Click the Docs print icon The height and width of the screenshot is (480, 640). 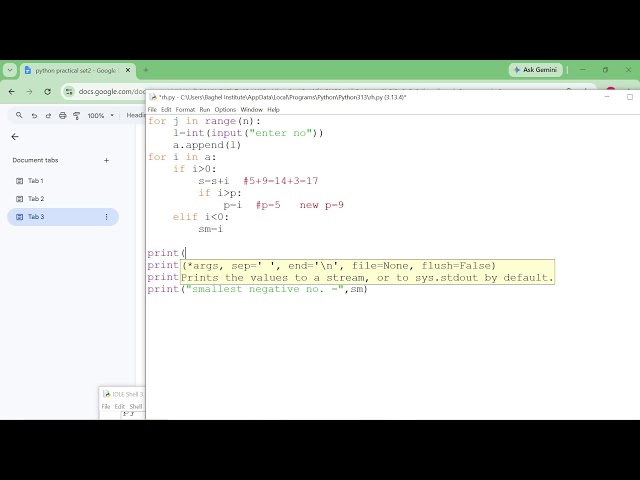[62, 116]
